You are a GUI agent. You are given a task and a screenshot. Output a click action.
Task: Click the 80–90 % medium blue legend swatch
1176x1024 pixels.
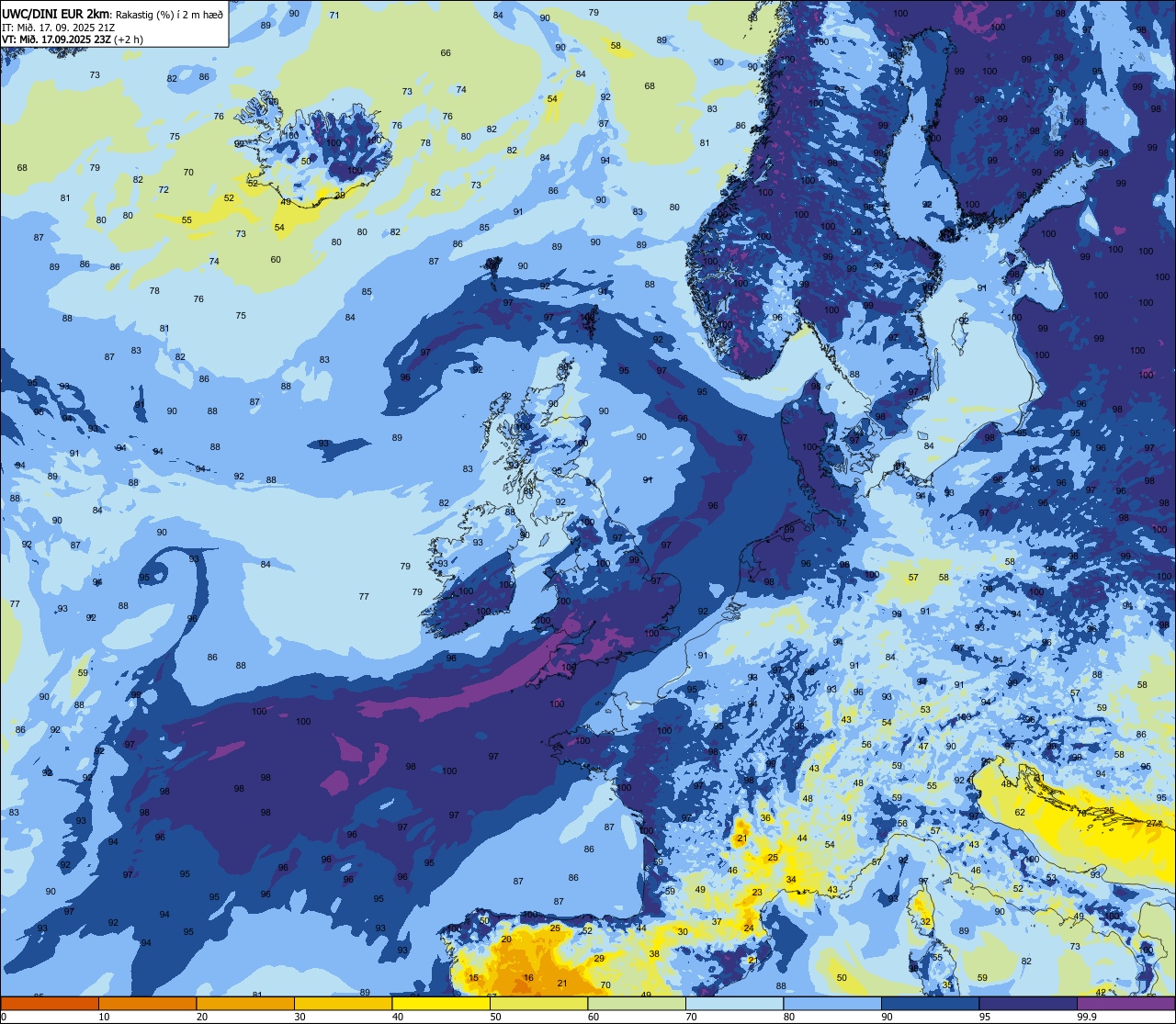832,1003
